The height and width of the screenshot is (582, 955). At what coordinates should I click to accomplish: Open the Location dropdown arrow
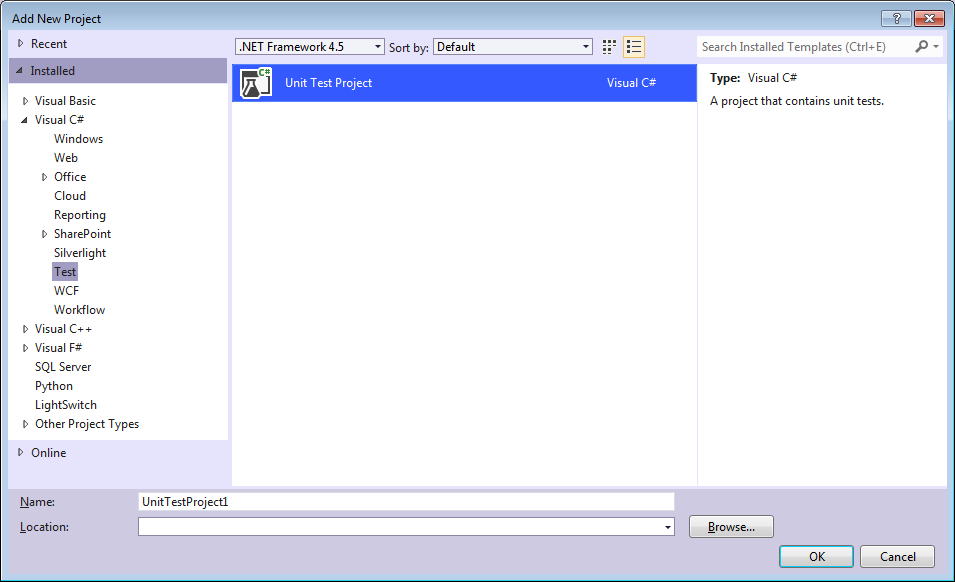pos(668,527)
